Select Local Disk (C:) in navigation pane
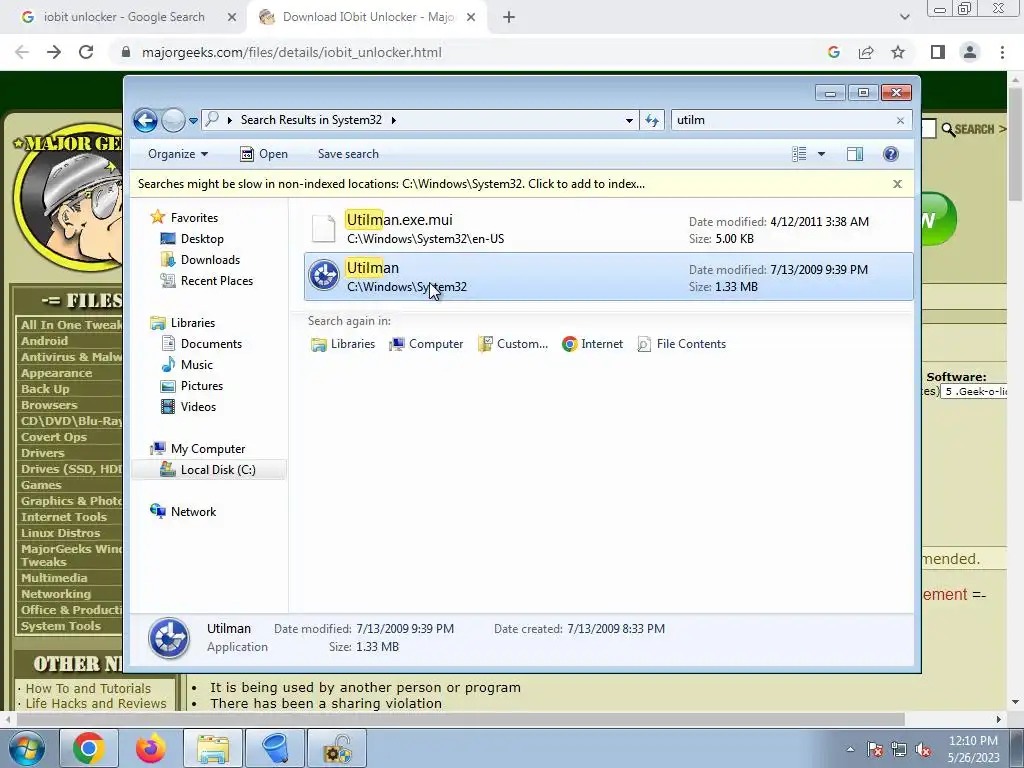The height and width of the screenshot is (768, 1024). (x=209, y=470)
